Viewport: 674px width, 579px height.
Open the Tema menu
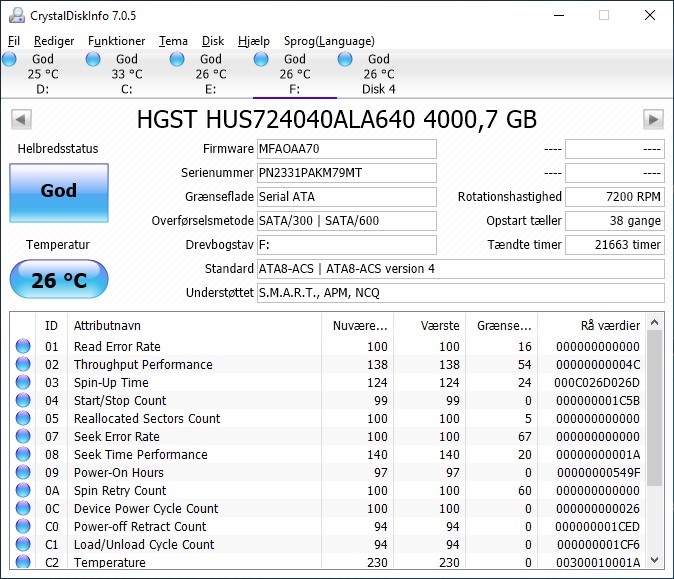coord(173,41)
